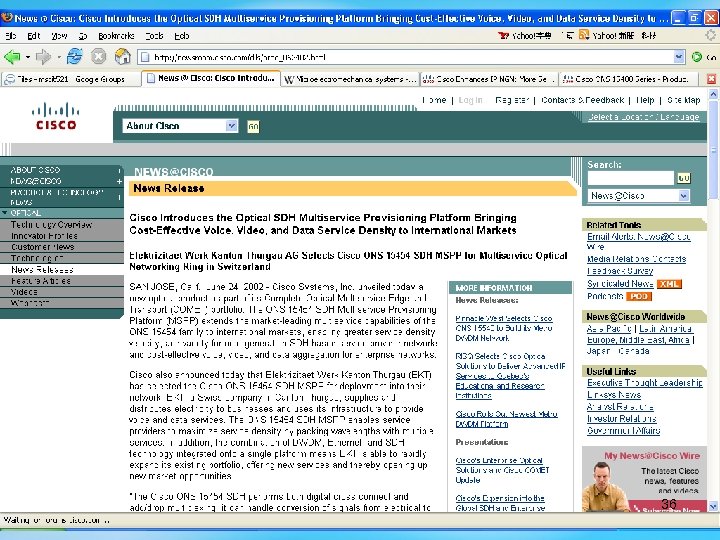Switch to the Cisco Enhances IP NGN tab
Viewport: 720px width, 540px height.
tap(489, 79)
